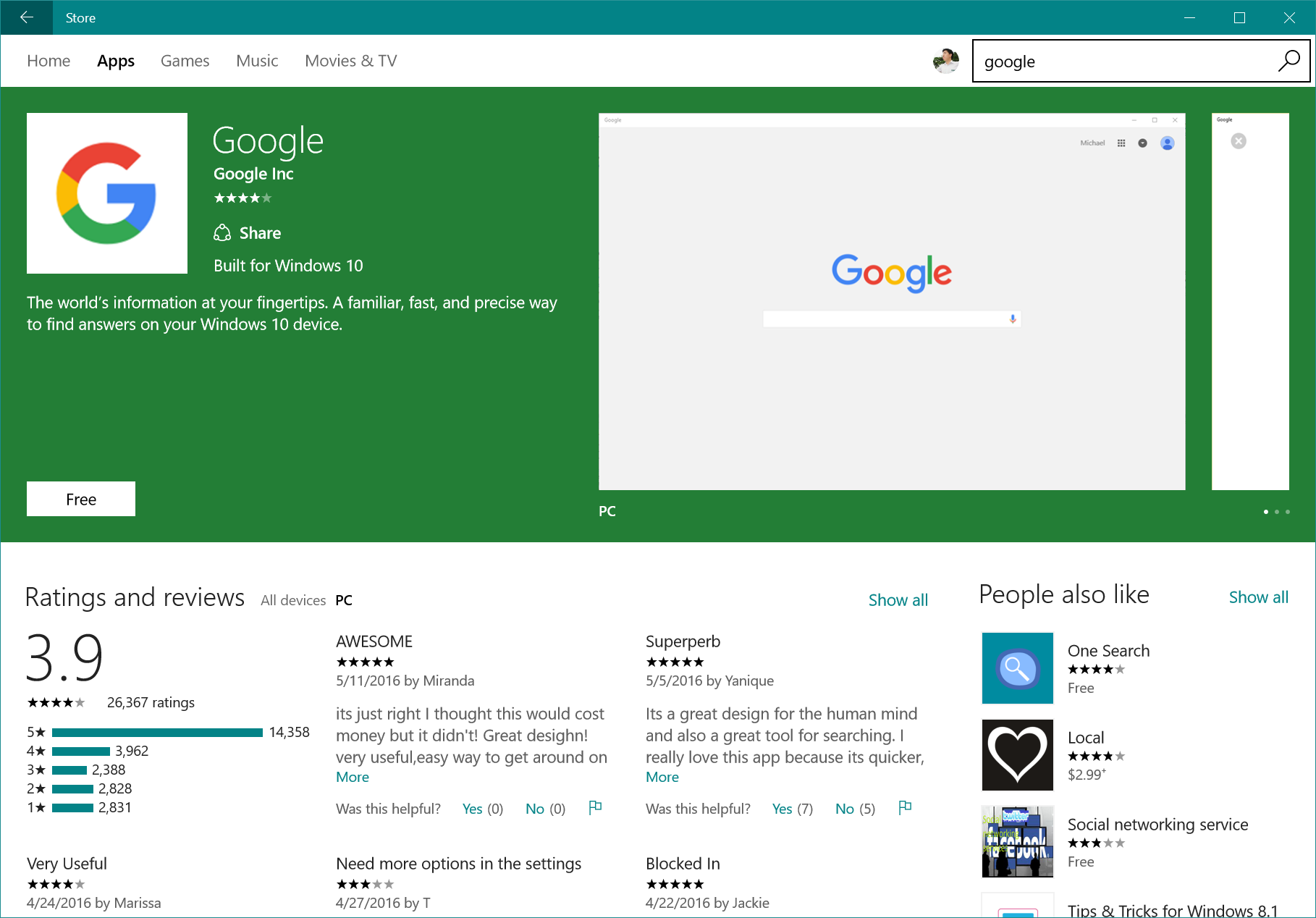Click the 4-star rating bar
The image size is (1316, 918).
(x=81, y=751)
